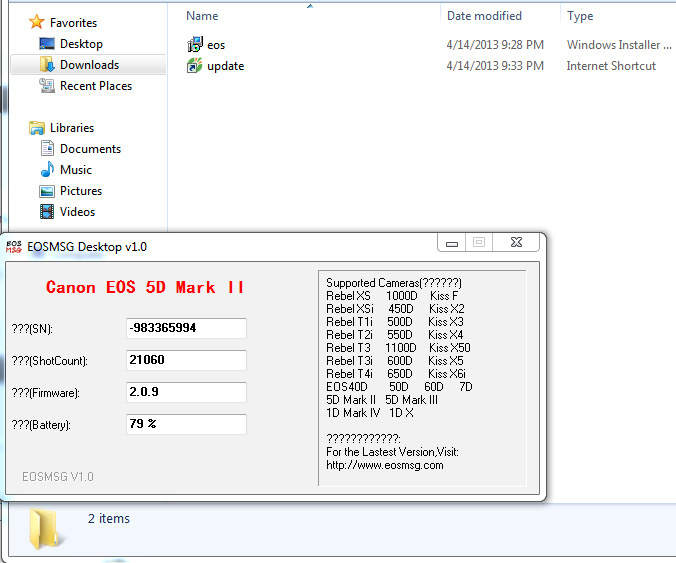
Task: Click the ShotCount field showing 21060
Action: [186, 360]
